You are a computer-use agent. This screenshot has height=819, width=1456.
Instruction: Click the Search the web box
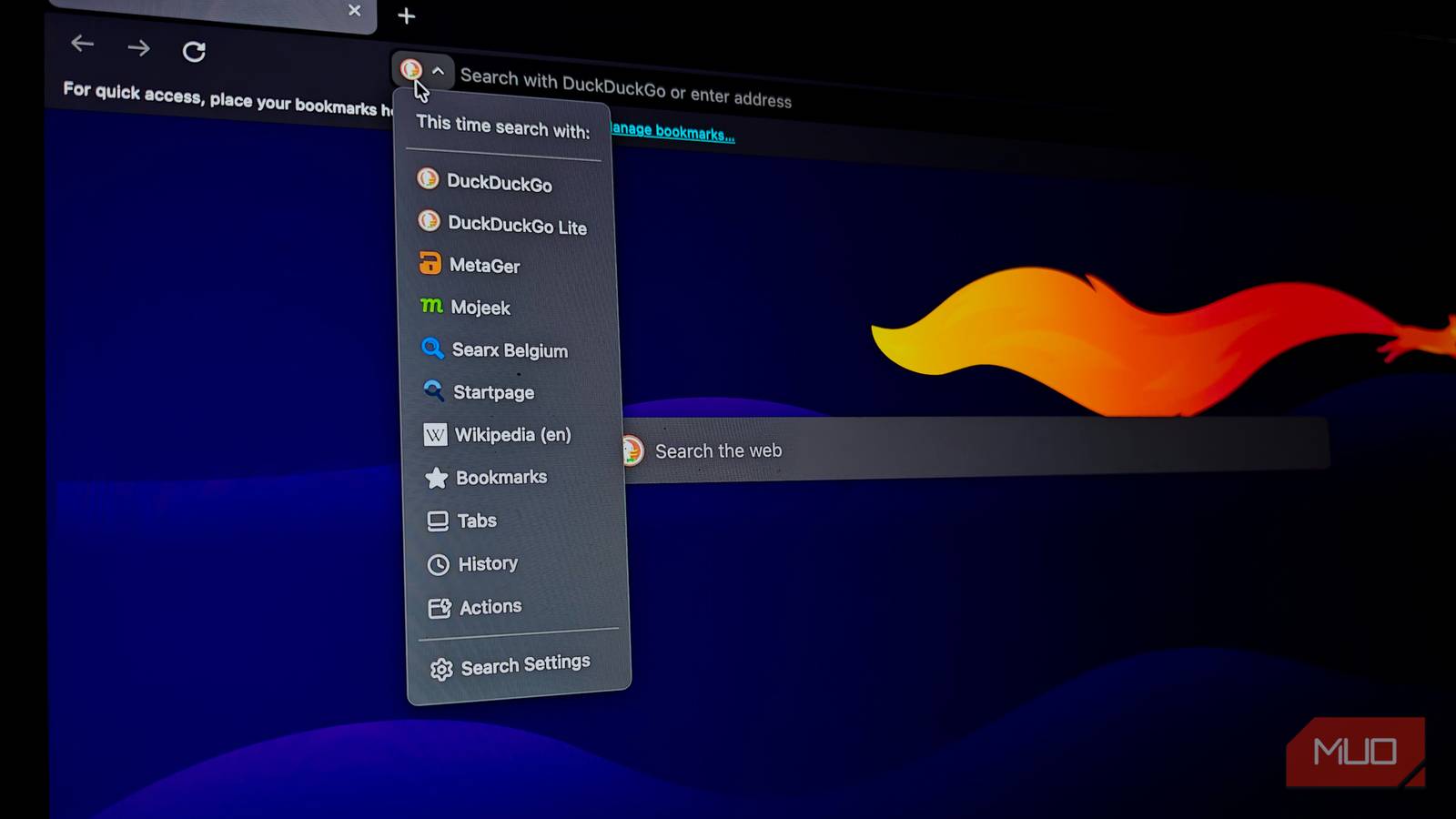[976, 449]
